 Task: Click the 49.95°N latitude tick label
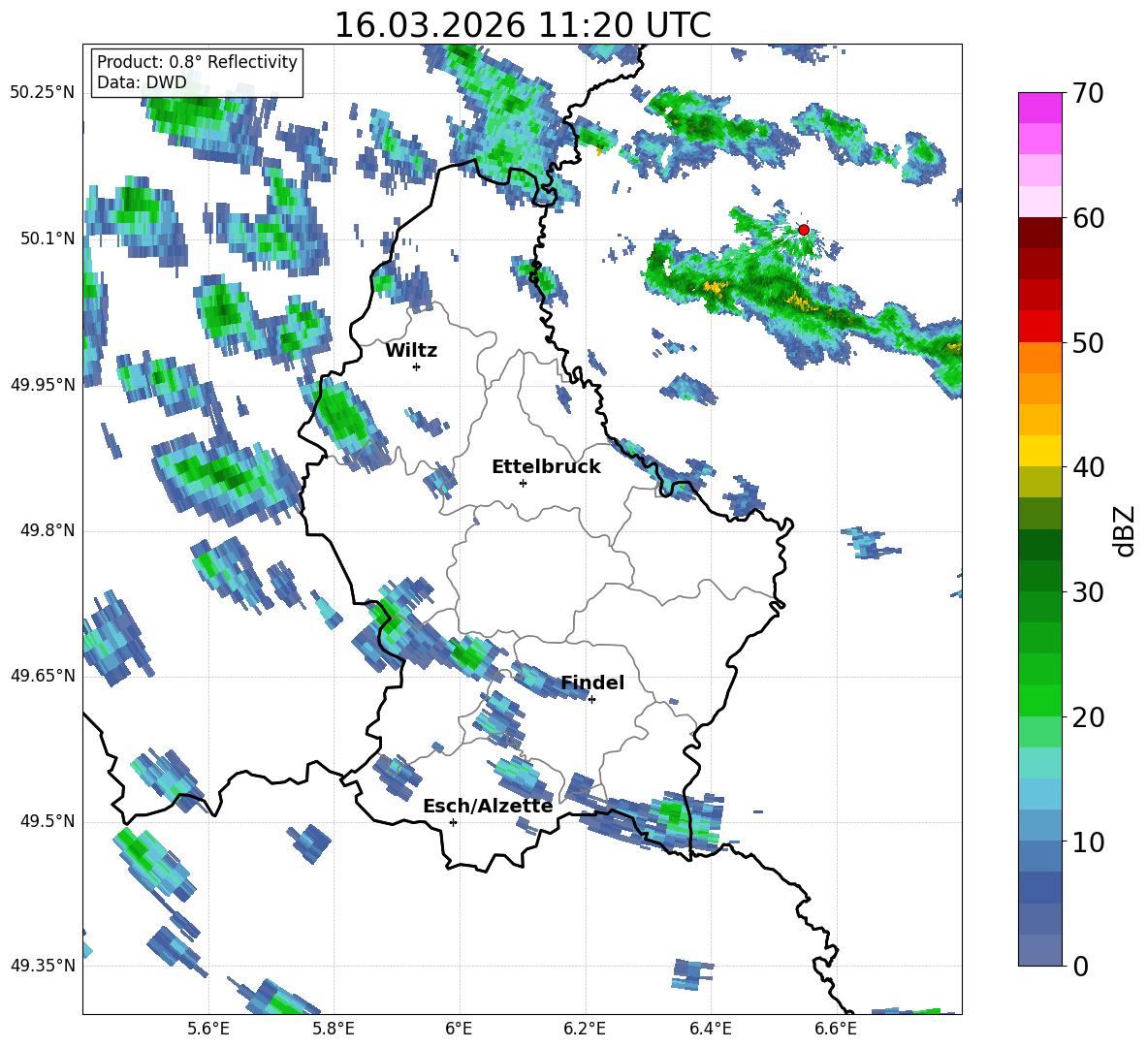43,385
